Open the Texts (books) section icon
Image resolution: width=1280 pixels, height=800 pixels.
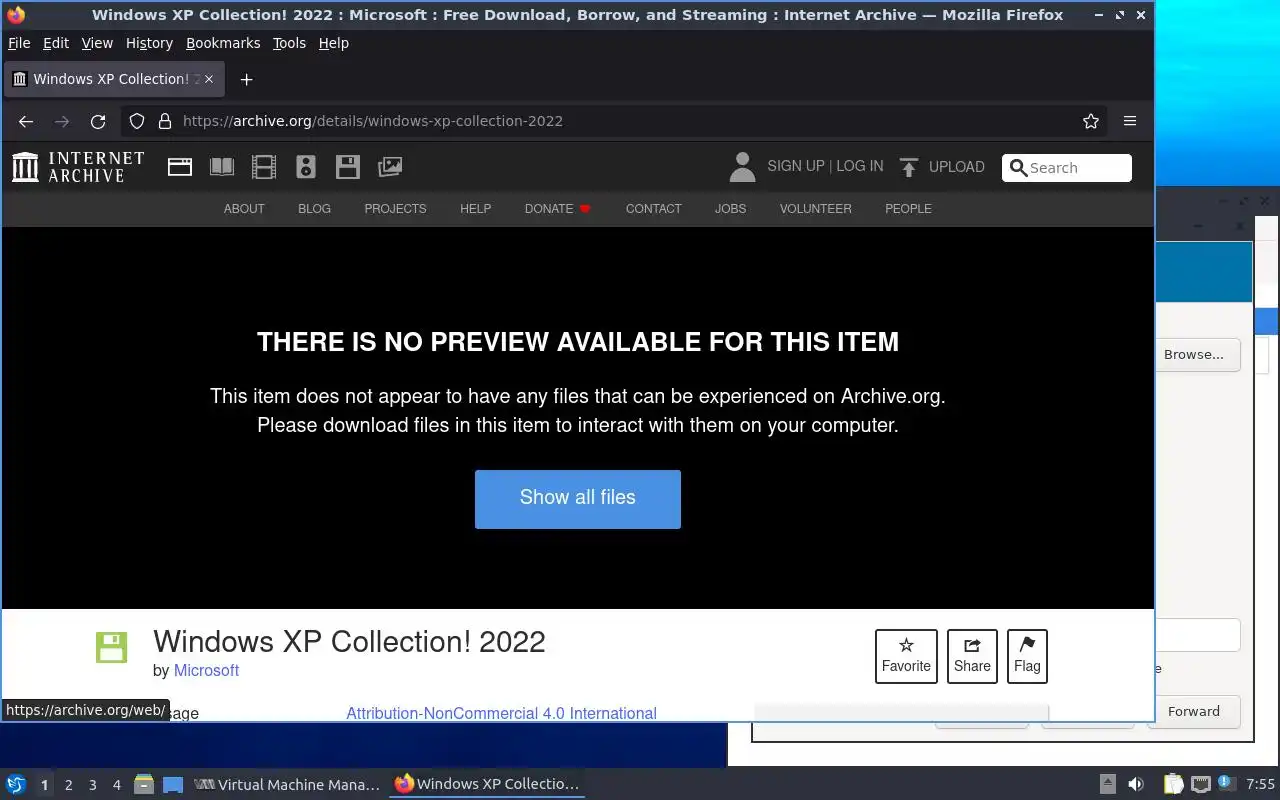coord(222,167)
